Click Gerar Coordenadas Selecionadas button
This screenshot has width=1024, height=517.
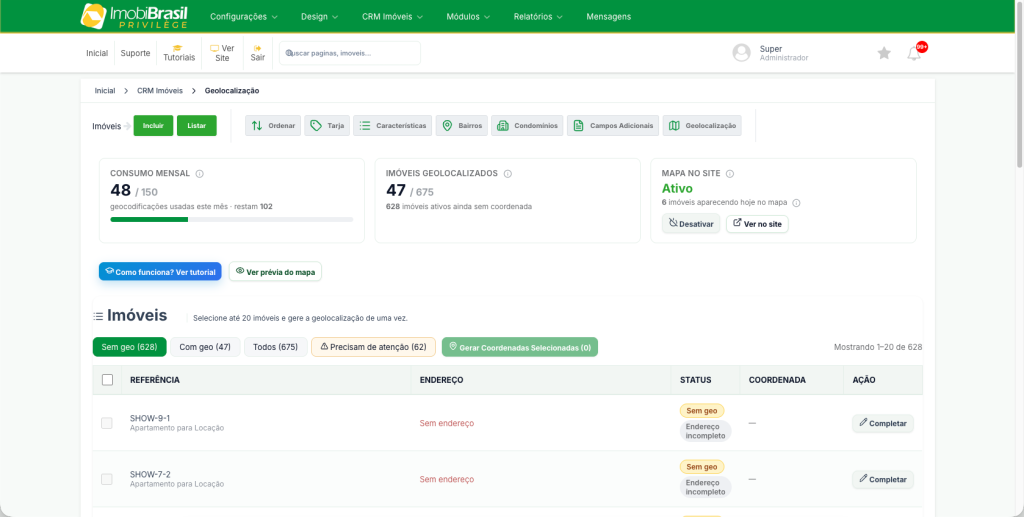point(520,347)
